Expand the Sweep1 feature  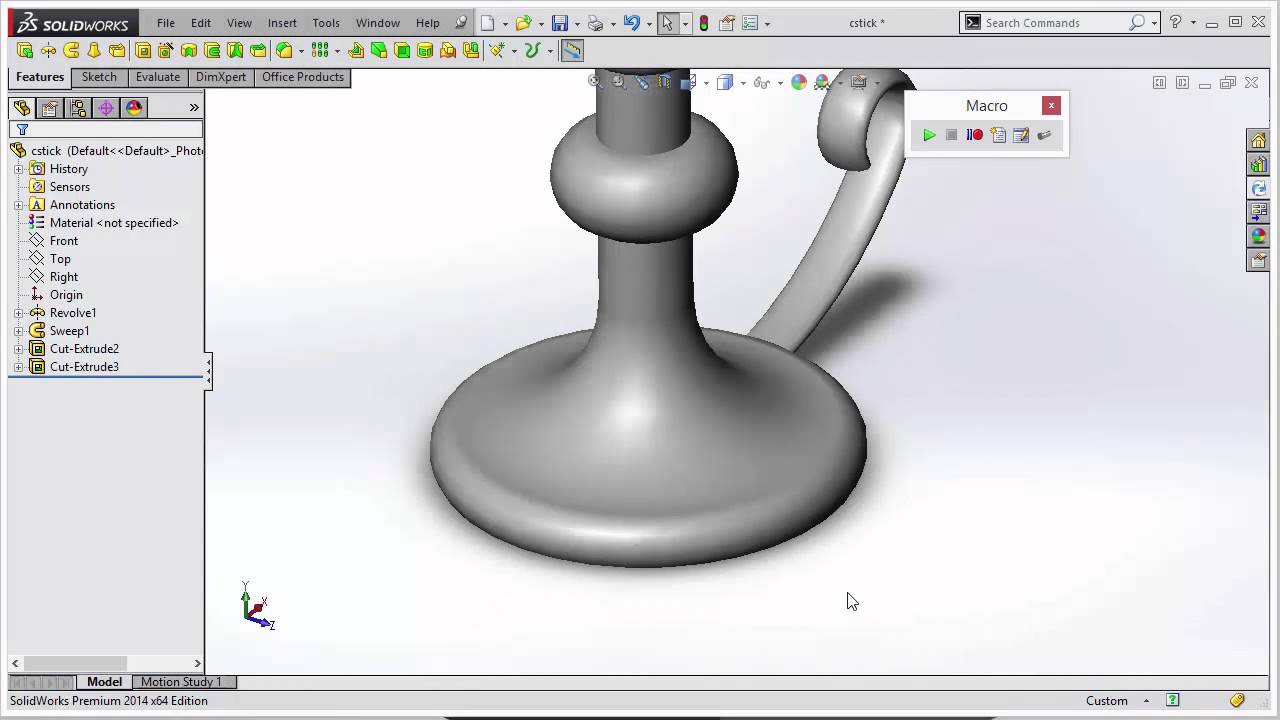18,331
